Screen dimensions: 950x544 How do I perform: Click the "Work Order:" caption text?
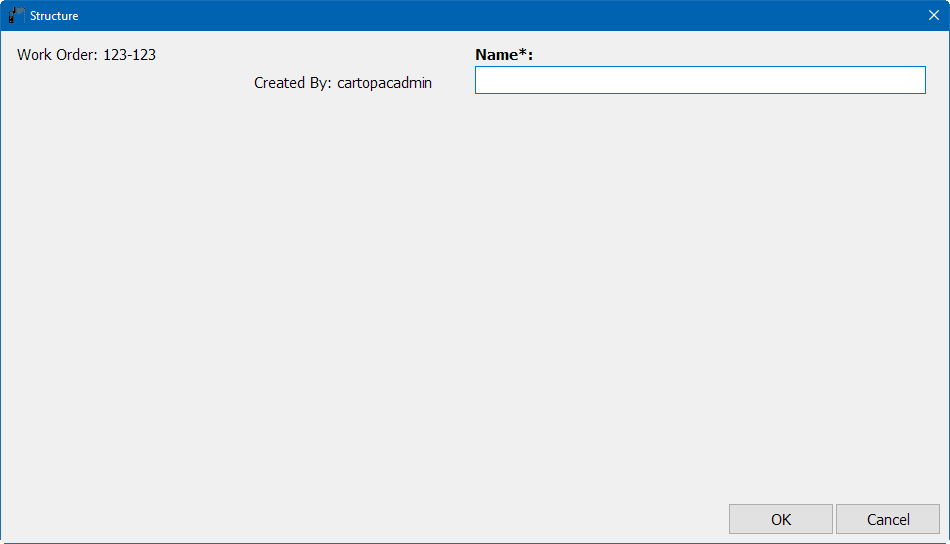click(57, 55)
